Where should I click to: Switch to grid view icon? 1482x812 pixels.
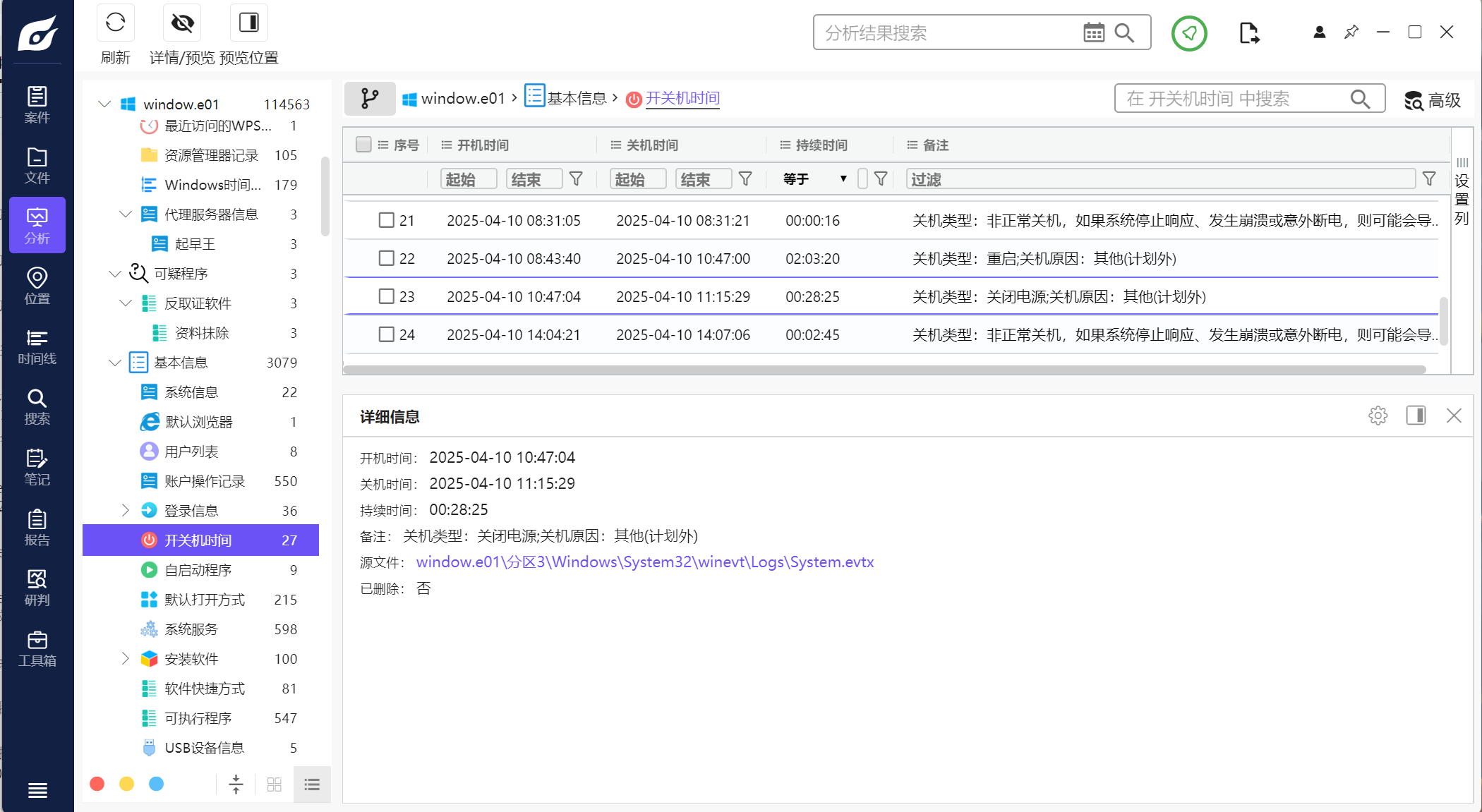[275, 784]
